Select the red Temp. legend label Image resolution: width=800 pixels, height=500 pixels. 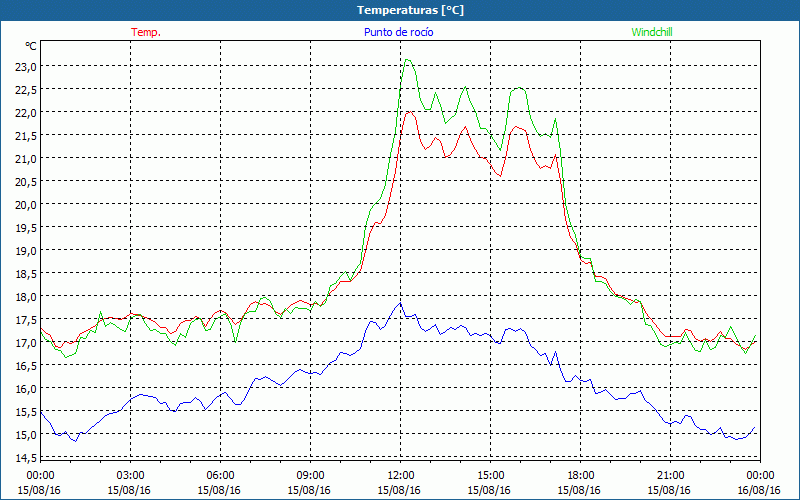[x=146, y=32]
